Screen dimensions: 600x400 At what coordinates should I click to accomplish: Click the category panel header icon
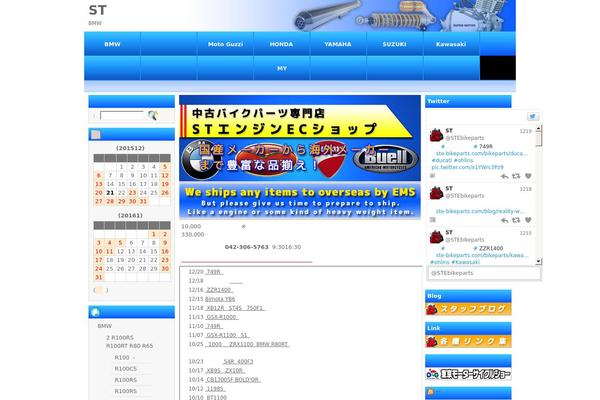pos(96,312)
